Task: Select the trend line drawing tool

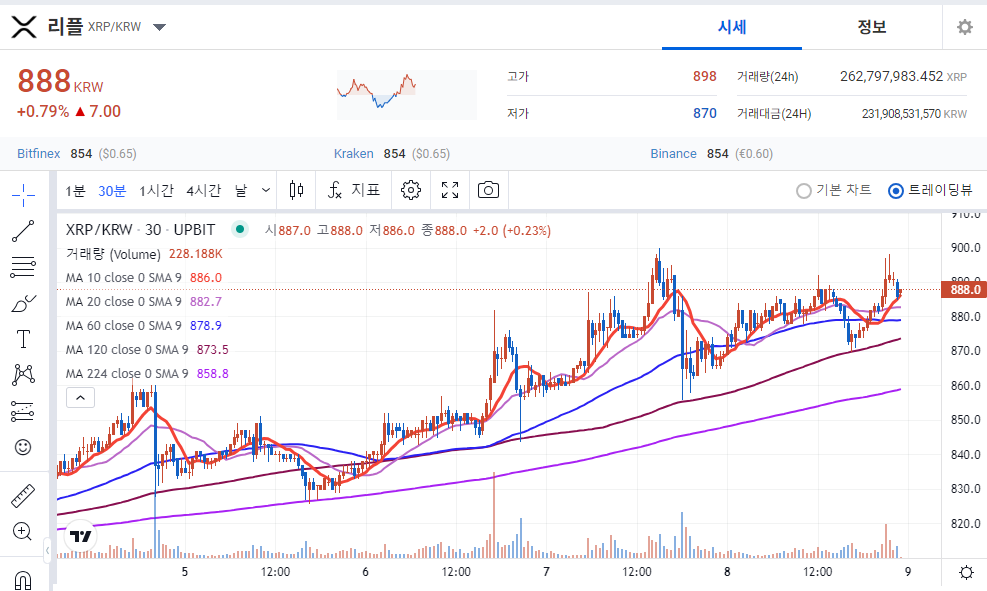Action: point(23,231)
